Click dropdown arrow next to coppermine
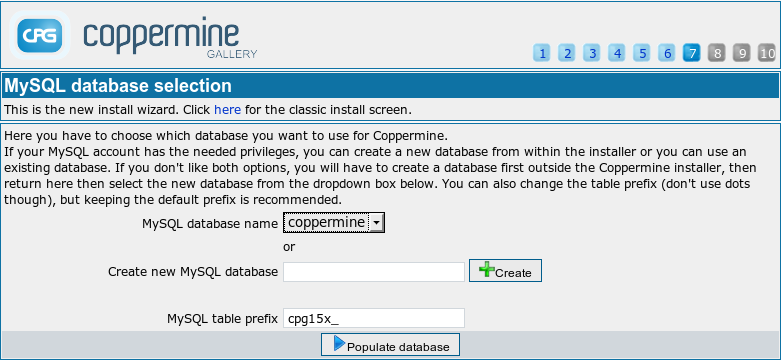Viewport: 781px width, 360px height. (377, 224)
